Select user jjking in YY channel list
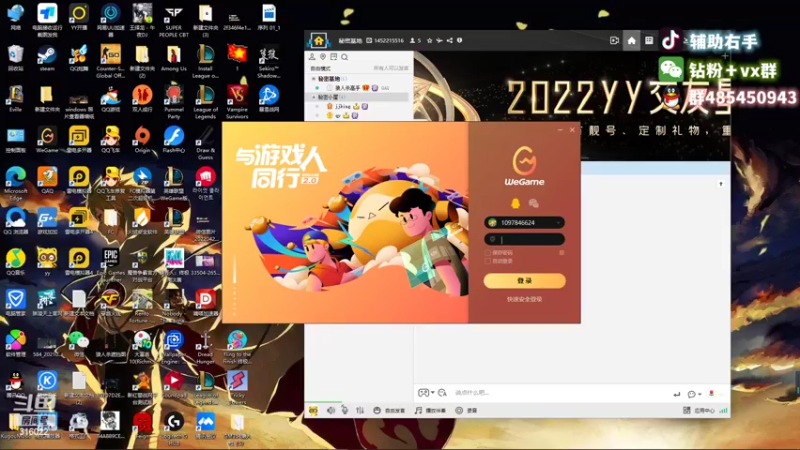Viewport: 800px width, 450px height. (x=343, y=106)
